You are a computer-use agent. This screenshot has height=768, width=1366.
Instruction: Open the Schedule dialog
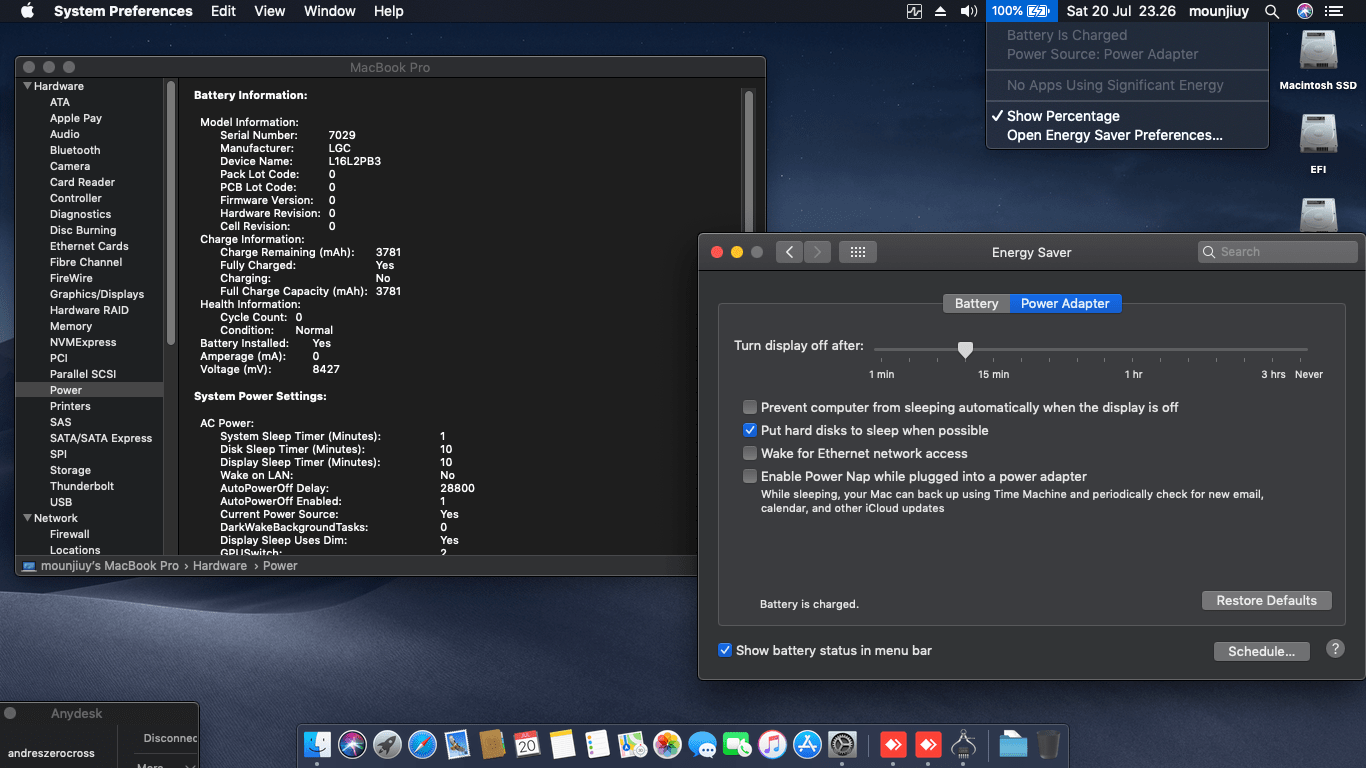point(1261,651)
